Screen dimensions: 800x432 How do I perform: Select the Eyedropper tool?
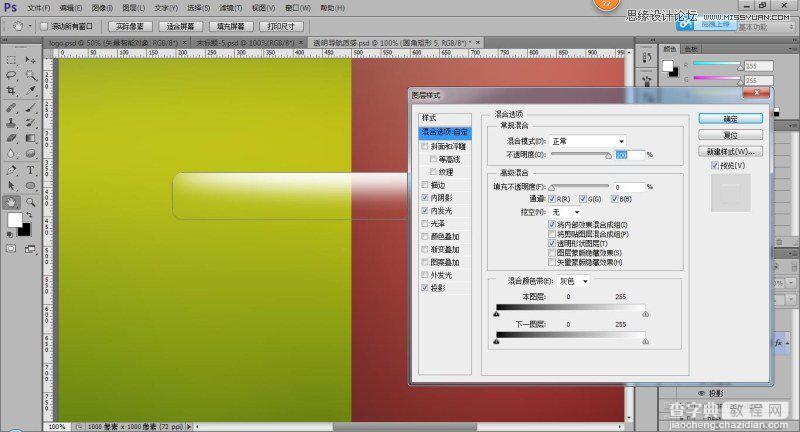tap(31, 91)
